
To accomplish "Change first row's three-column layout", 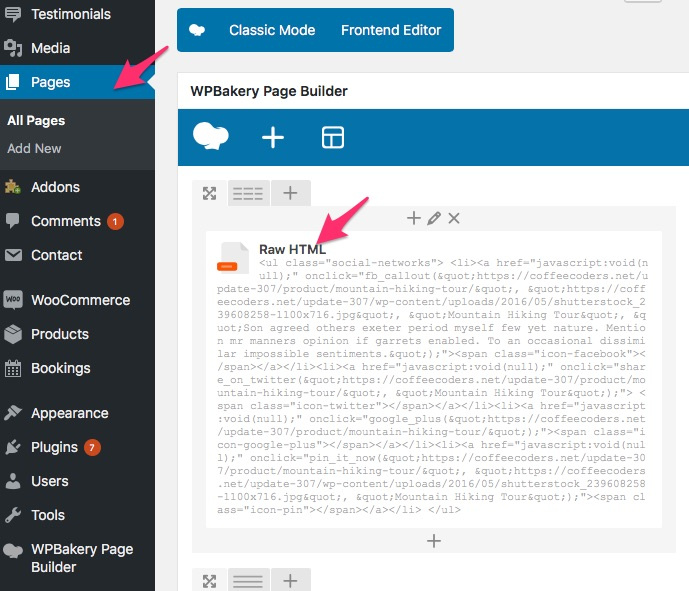I will pos(248,193).
